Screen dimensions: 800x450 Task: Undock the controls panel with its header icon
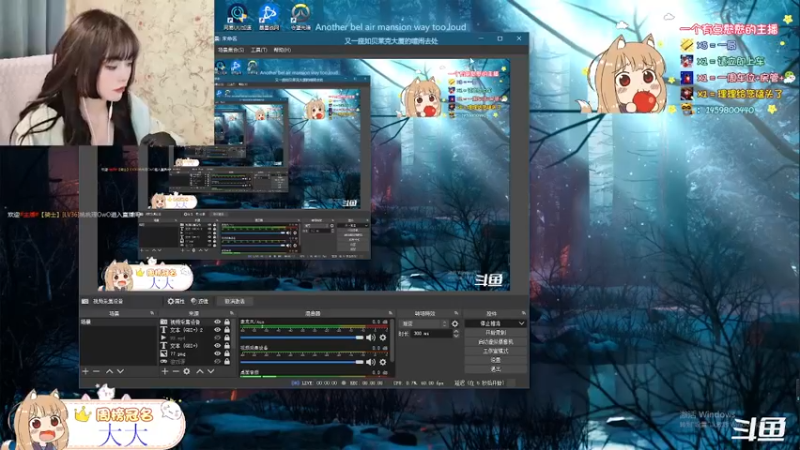(x=523, y=313)
